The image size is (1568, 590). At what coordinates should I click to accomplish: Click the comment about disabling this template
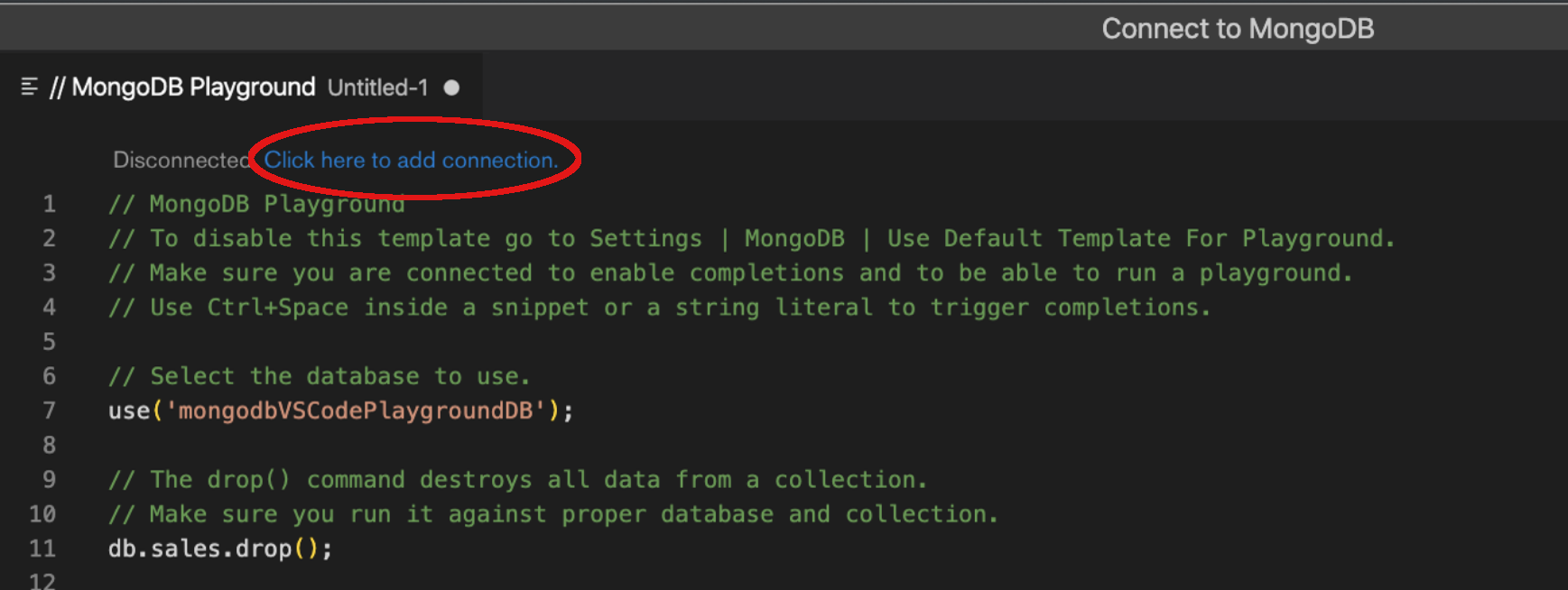tap(751, 239)
